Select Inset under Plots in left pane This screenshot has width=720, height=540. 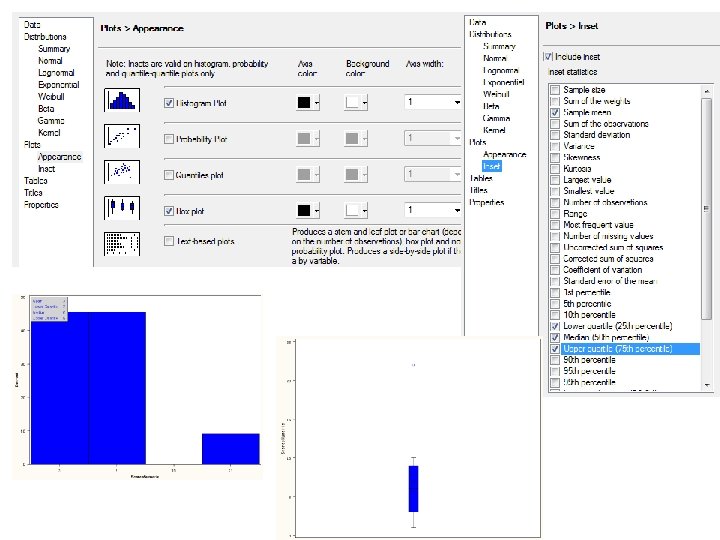click(46, 169)
